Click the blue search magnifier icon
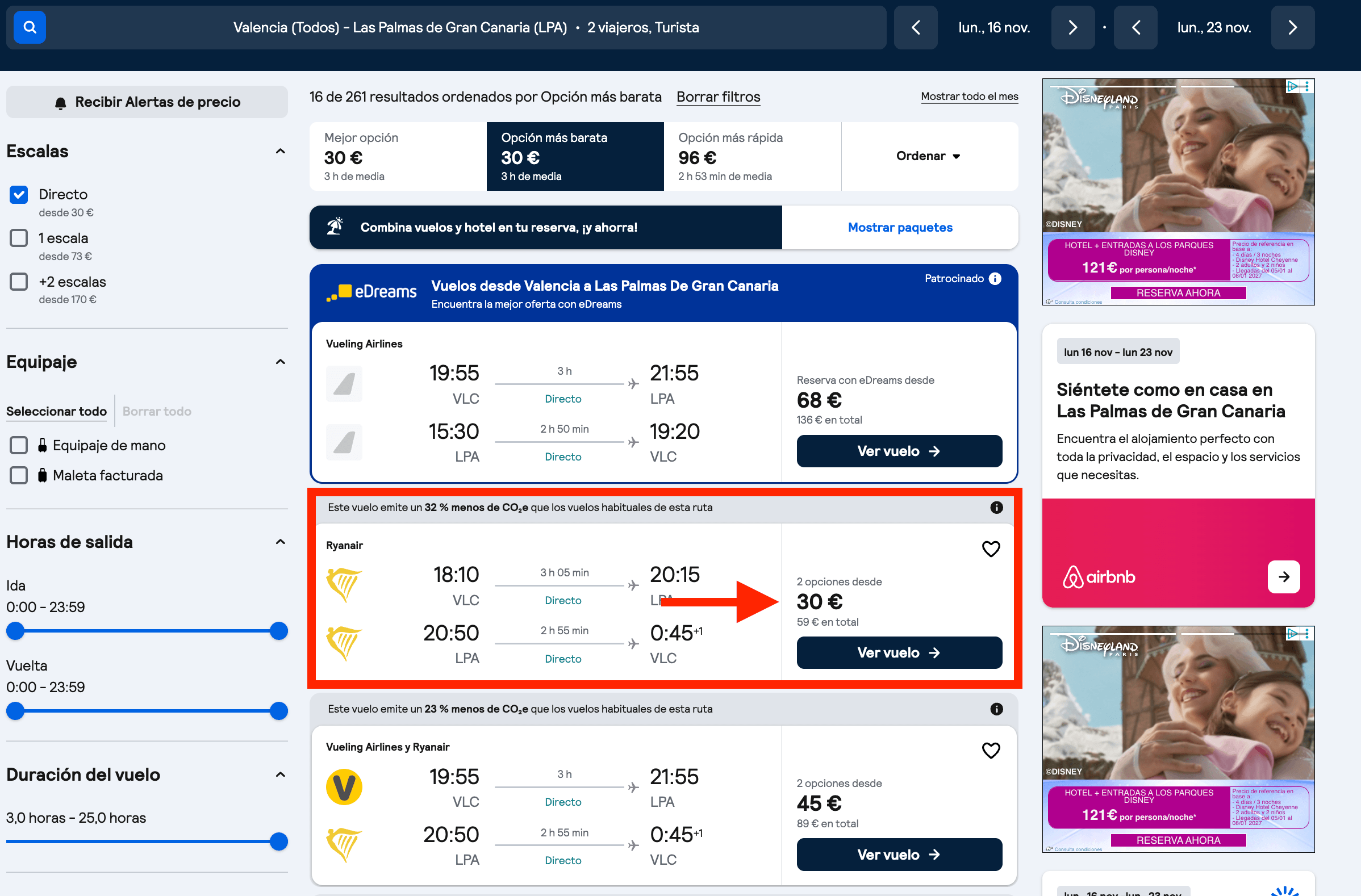This screenshot has height=896, width=1361. pyautogui.click(x=30, y=27)
